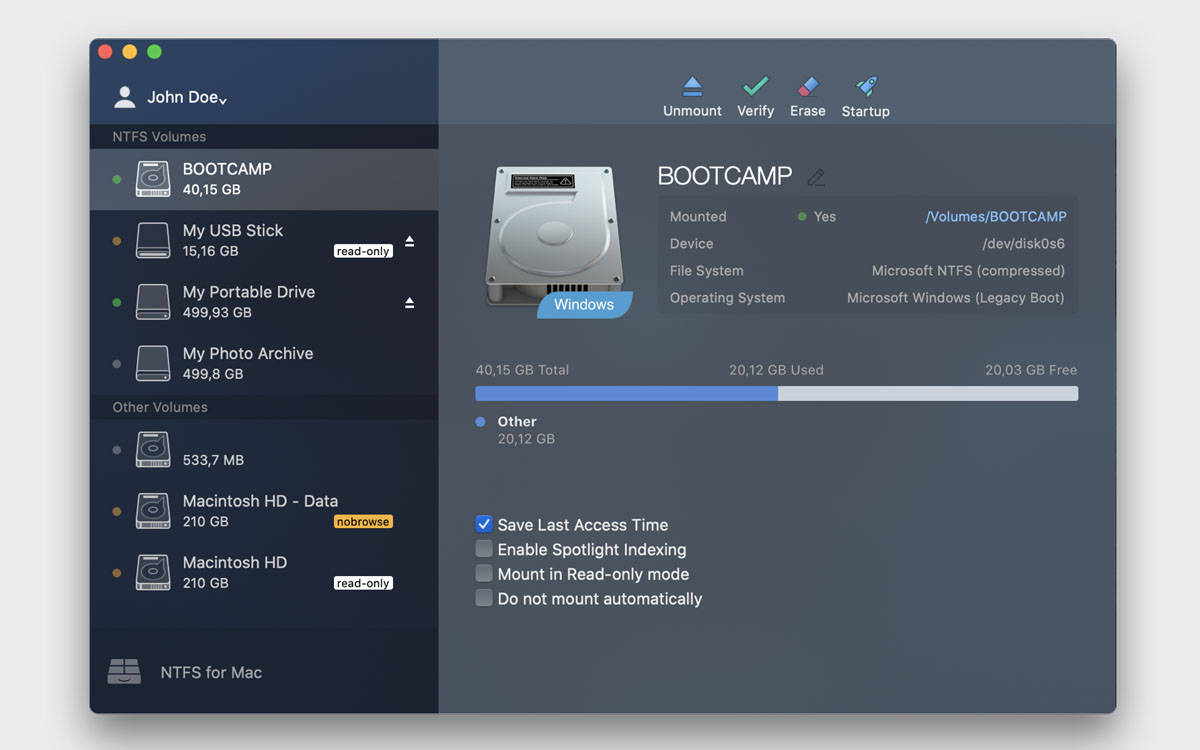Click the My Portable Drive disk icon
The height and width of the screenshot is (750, 1200).
pos(153,302)
